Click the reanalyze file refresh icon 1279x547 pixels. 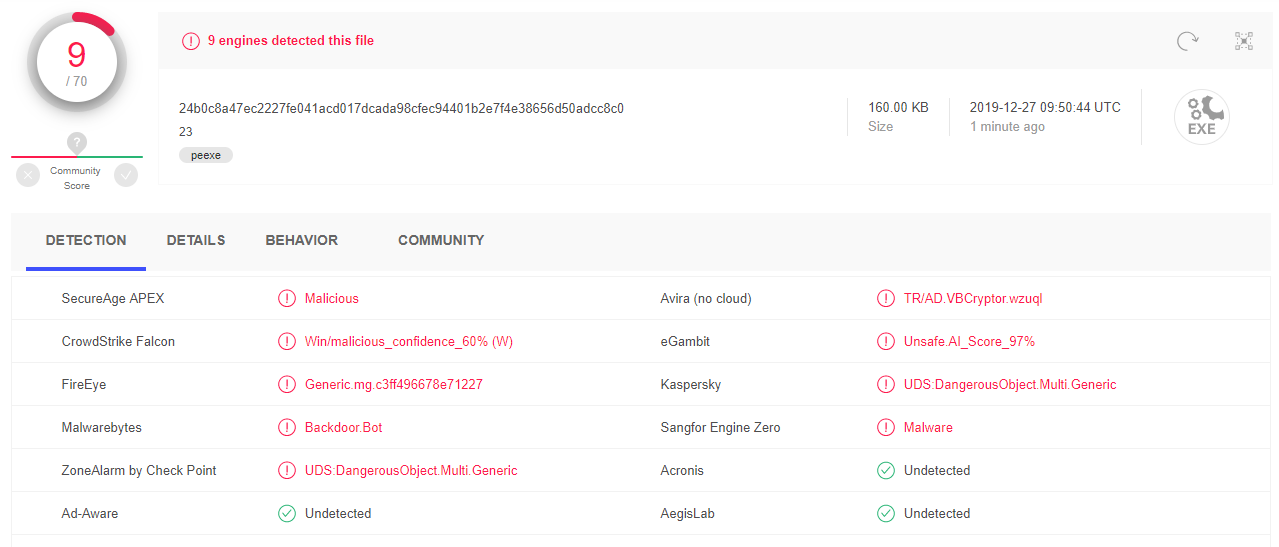pyautogui.click(x=1187, y=41)
